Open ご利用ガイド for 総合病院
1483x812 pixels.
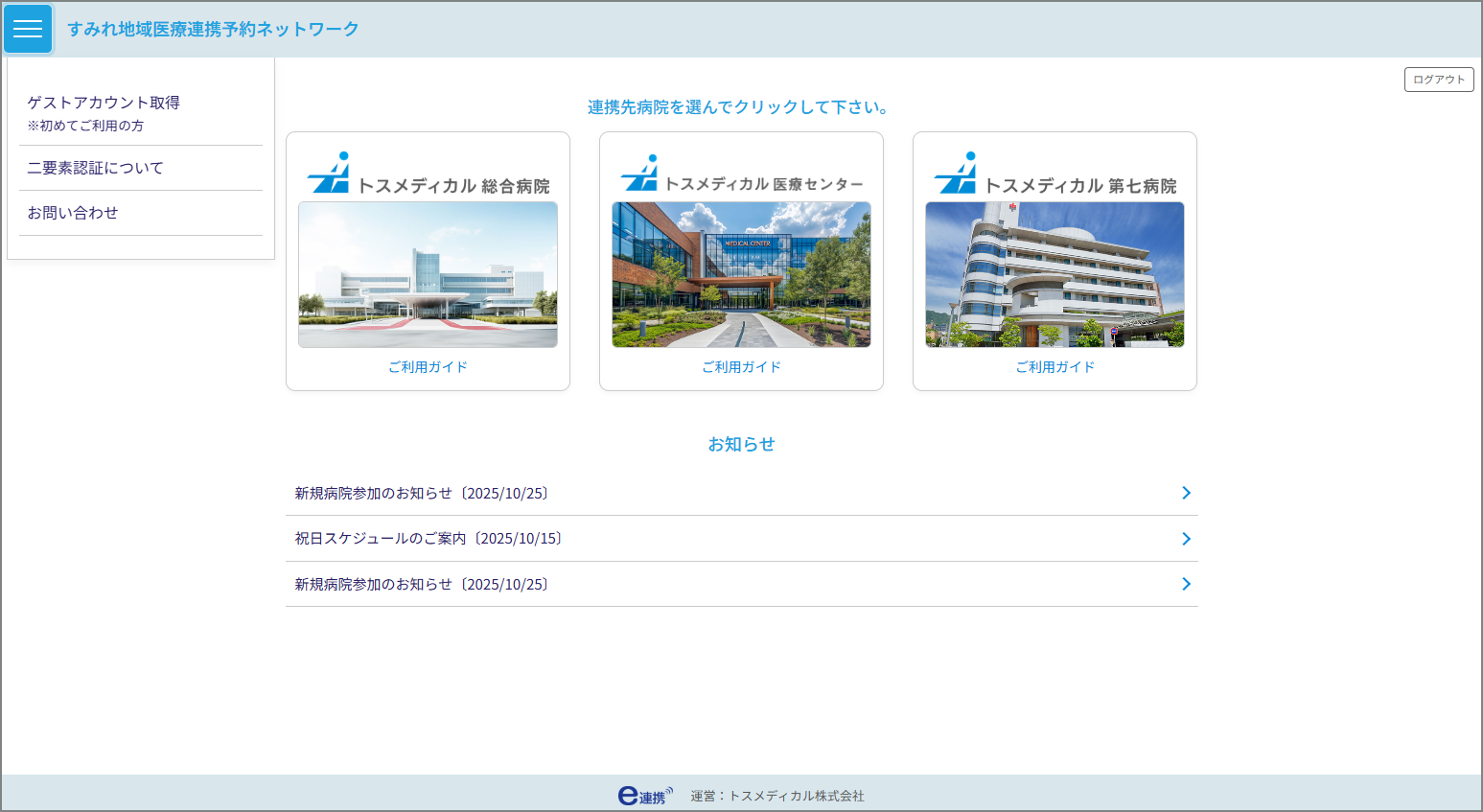coord(428,367)
